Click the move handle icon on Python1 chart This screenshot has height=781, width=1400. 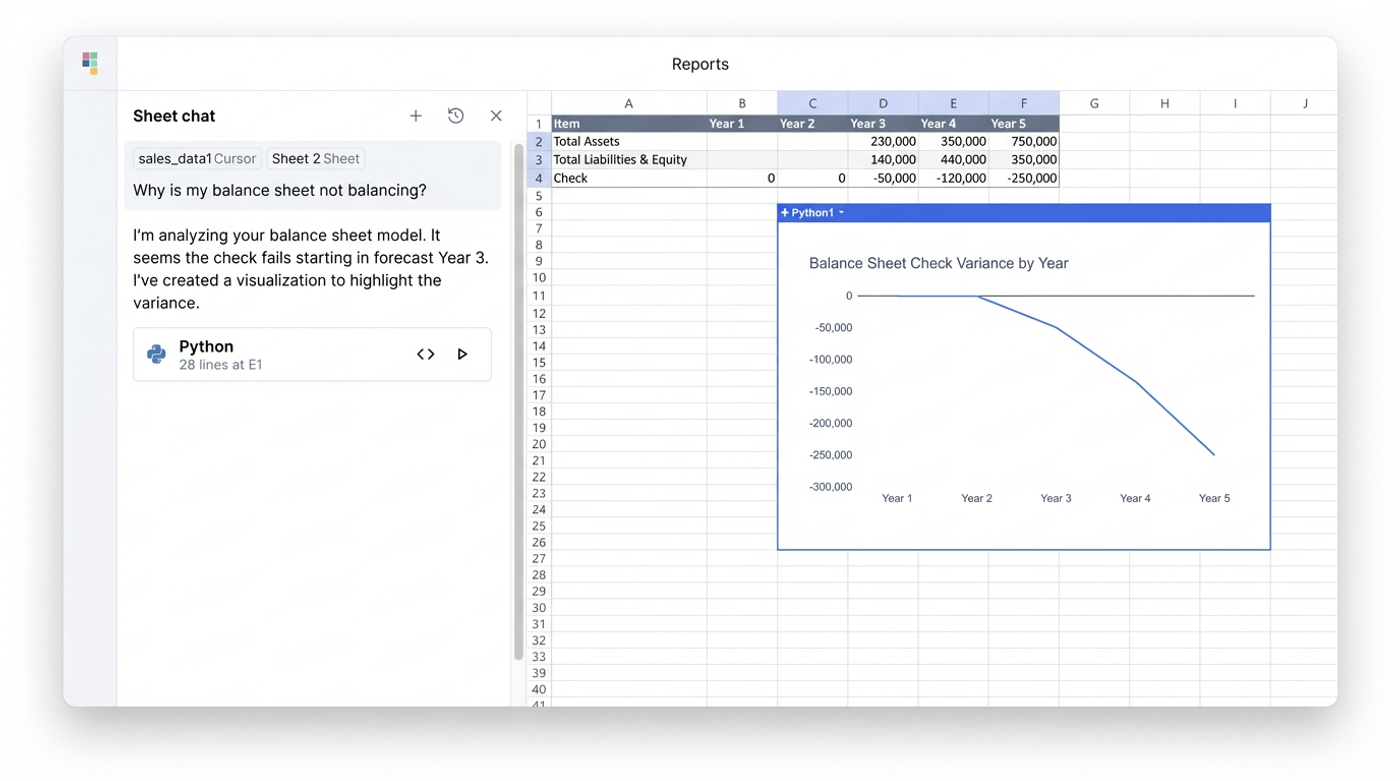click(x=785, y=213)
